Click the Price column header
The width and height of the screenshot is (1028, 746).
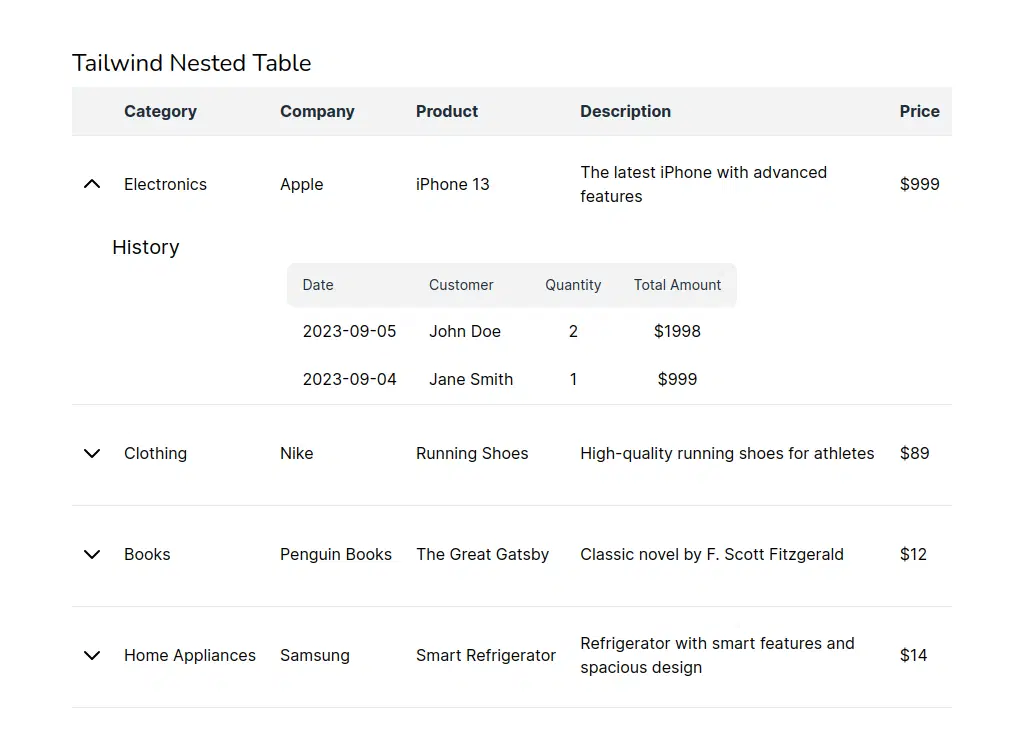(919, 111)
